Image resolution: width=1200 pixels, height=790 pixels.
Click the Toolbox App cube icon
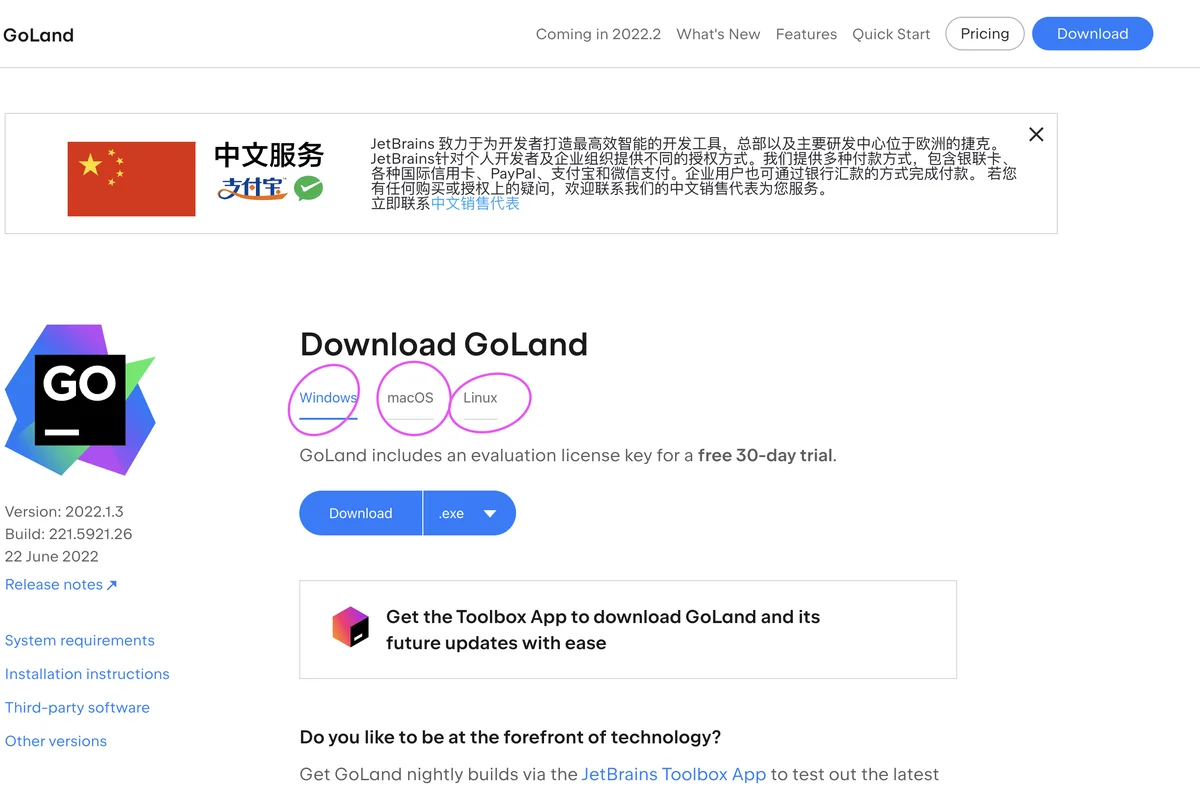coord(351,627)
